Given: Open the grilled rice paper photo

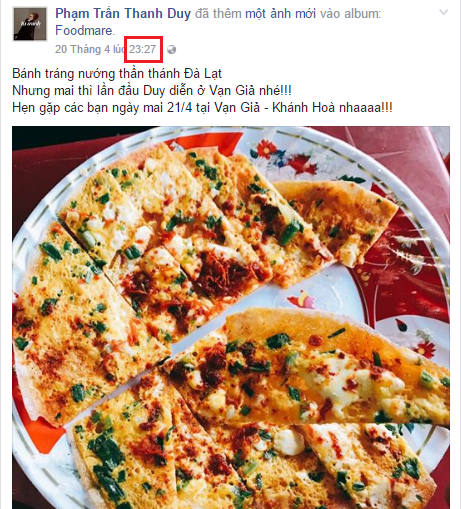Looking at the screenshot, I should click(231, 317).
